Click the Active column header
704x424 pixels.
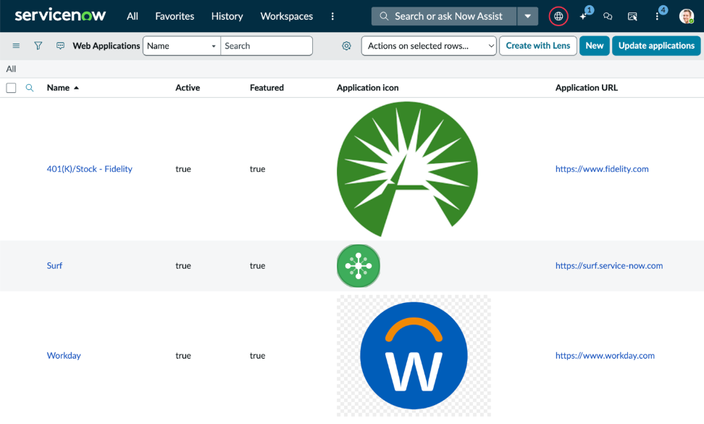(x=188, y=88)
